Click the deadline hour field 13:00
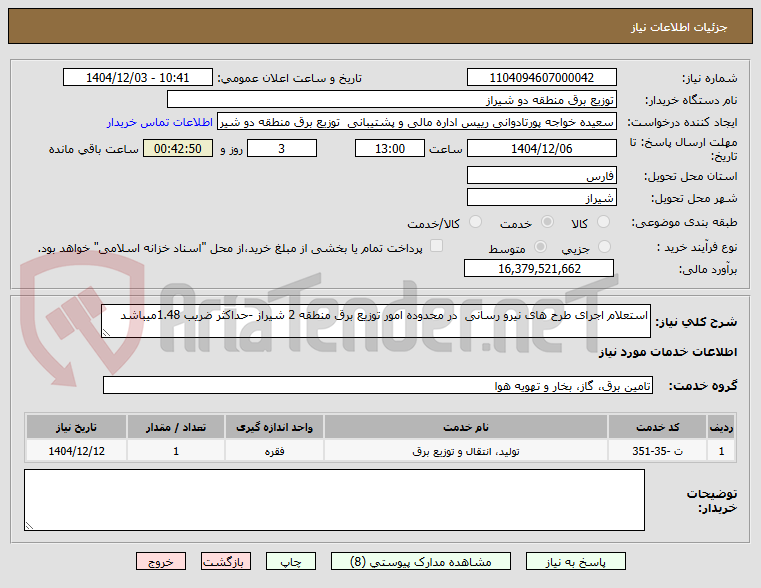Image resolution: width=761 pixels, height=588 pixels. (390, 148)
